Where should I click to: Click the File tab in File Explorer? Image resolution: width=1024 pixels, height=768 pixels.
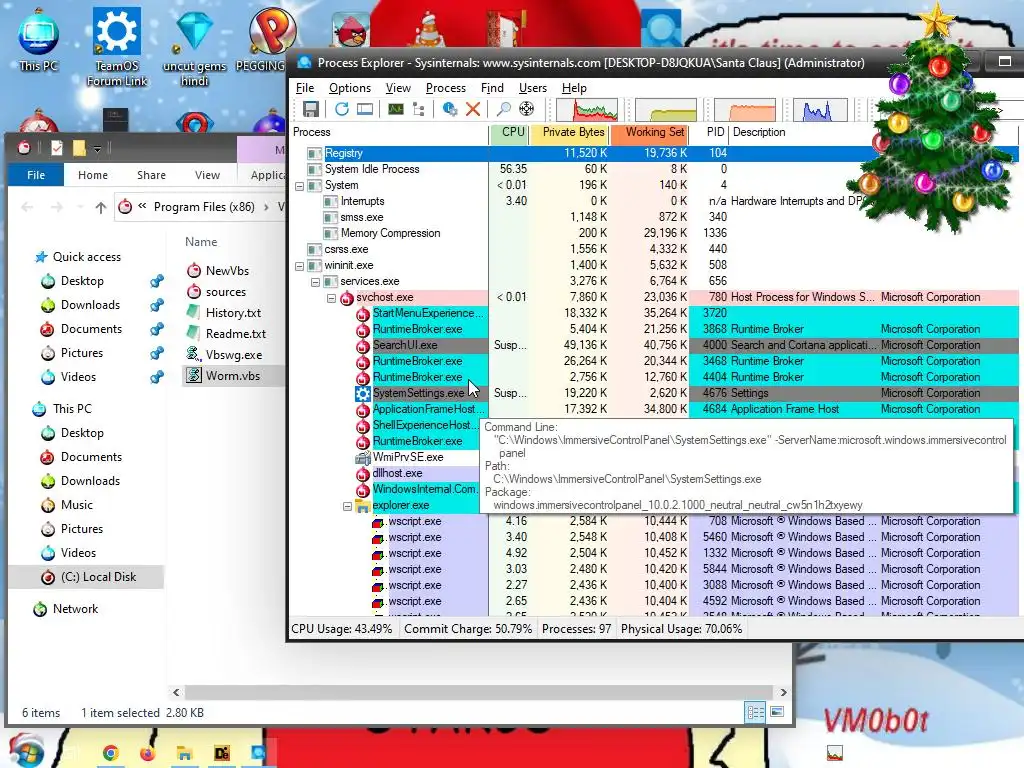click(x=36, y=175)
